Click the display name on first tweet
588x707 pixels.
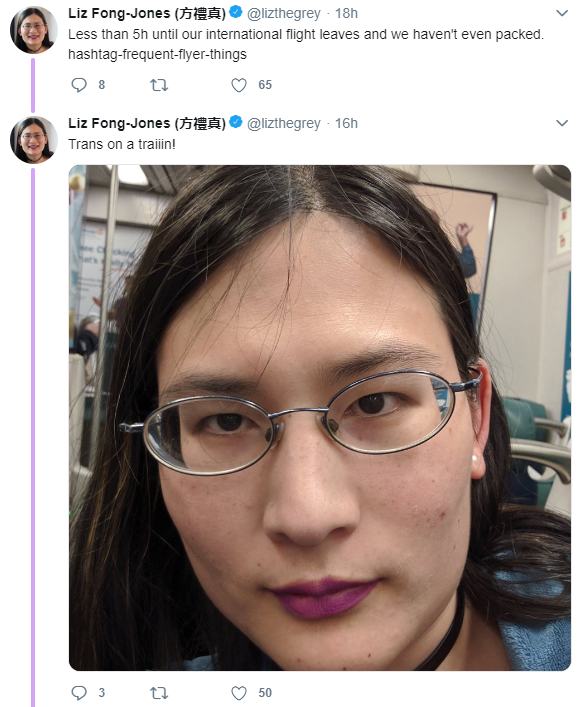147,13
